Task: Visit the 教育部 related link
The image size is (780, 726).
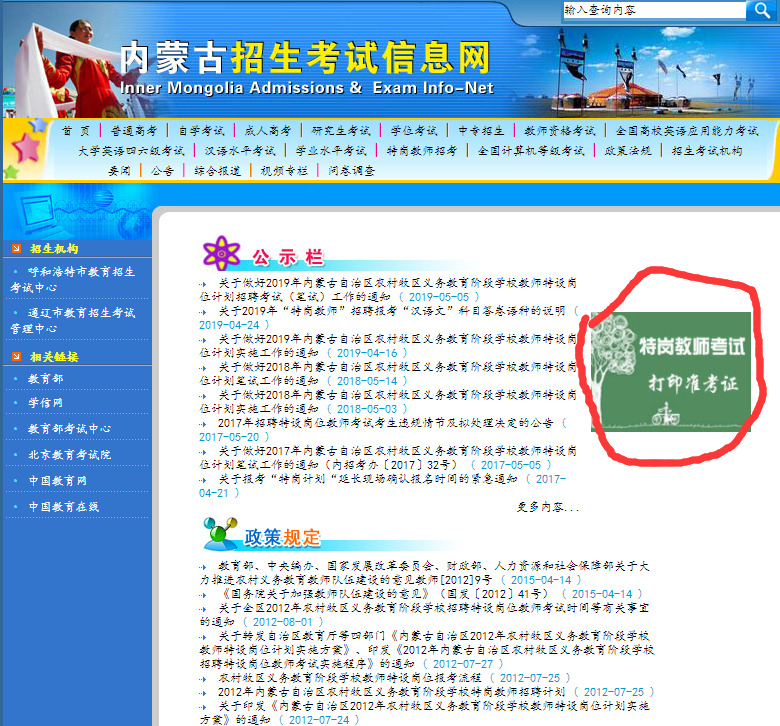Action: point(45,379)
